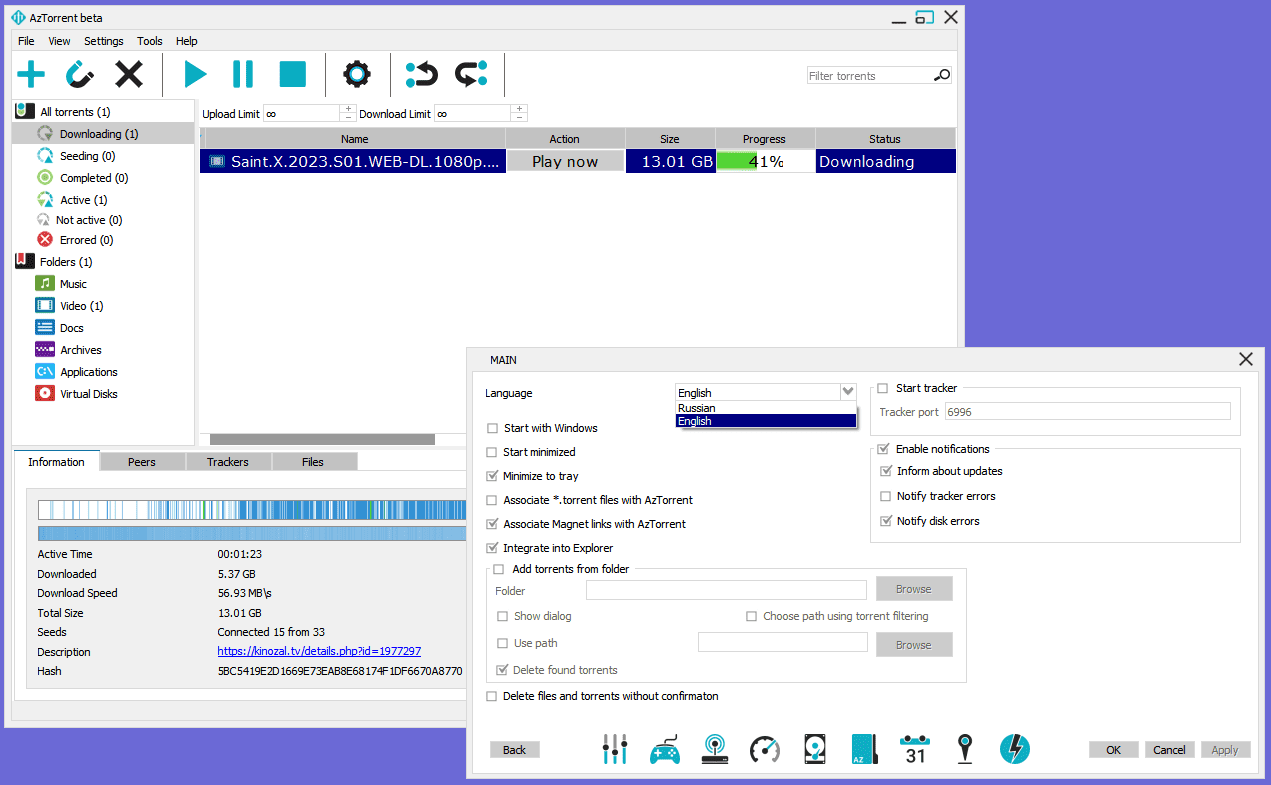Choose English from language list
Viewport: 1271px width, 785px height.
click(766, 421)
